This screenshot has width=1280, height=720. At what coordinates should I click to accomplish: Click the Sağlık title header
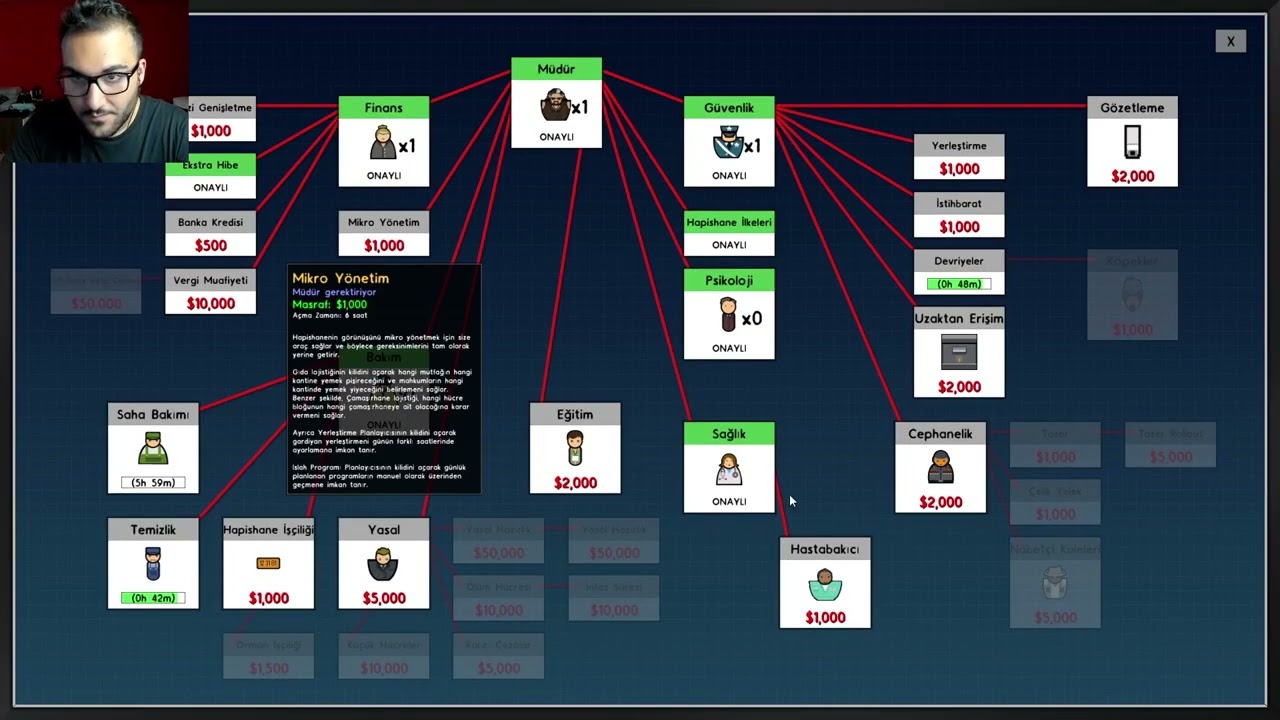(728, 433)
